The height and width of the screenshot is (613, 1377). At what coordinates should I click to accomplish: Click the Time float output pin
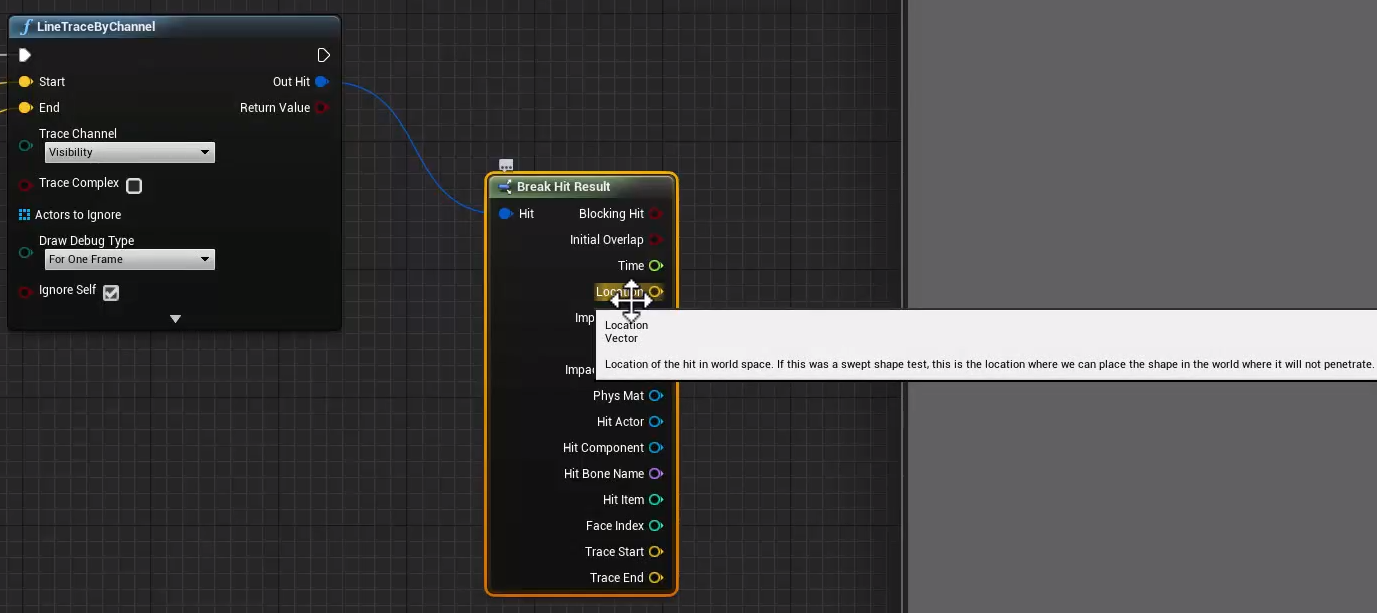pyautogui.click(x=656, y=266)
